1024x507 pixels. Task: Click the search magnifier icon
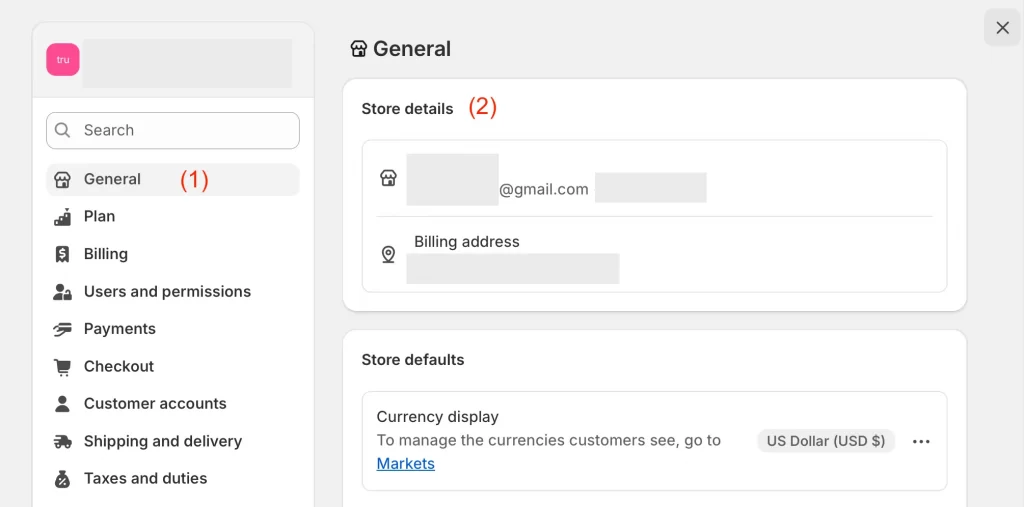[63, 130]
